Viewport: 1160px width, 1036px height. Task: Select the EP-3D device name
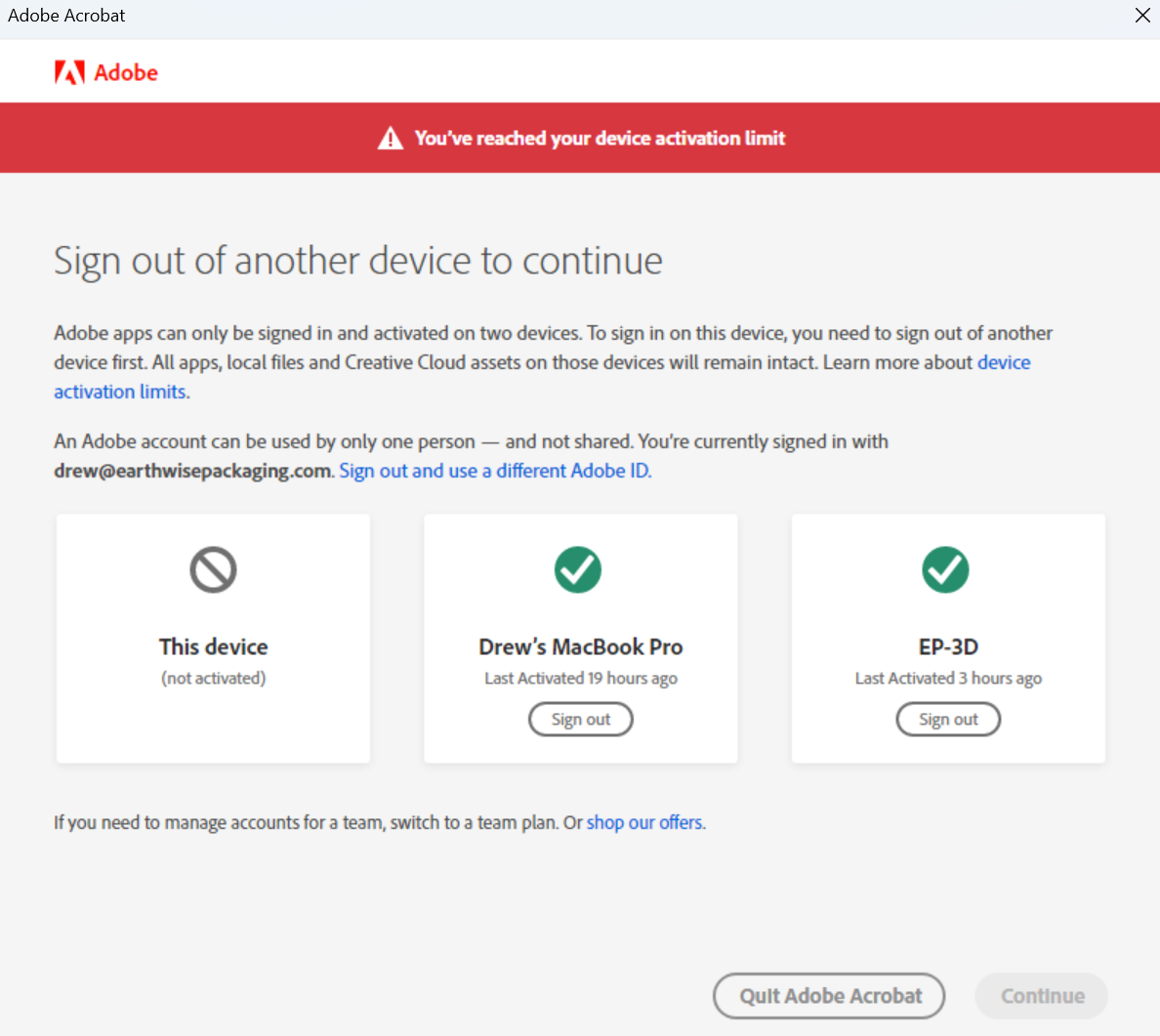point(947,646)
